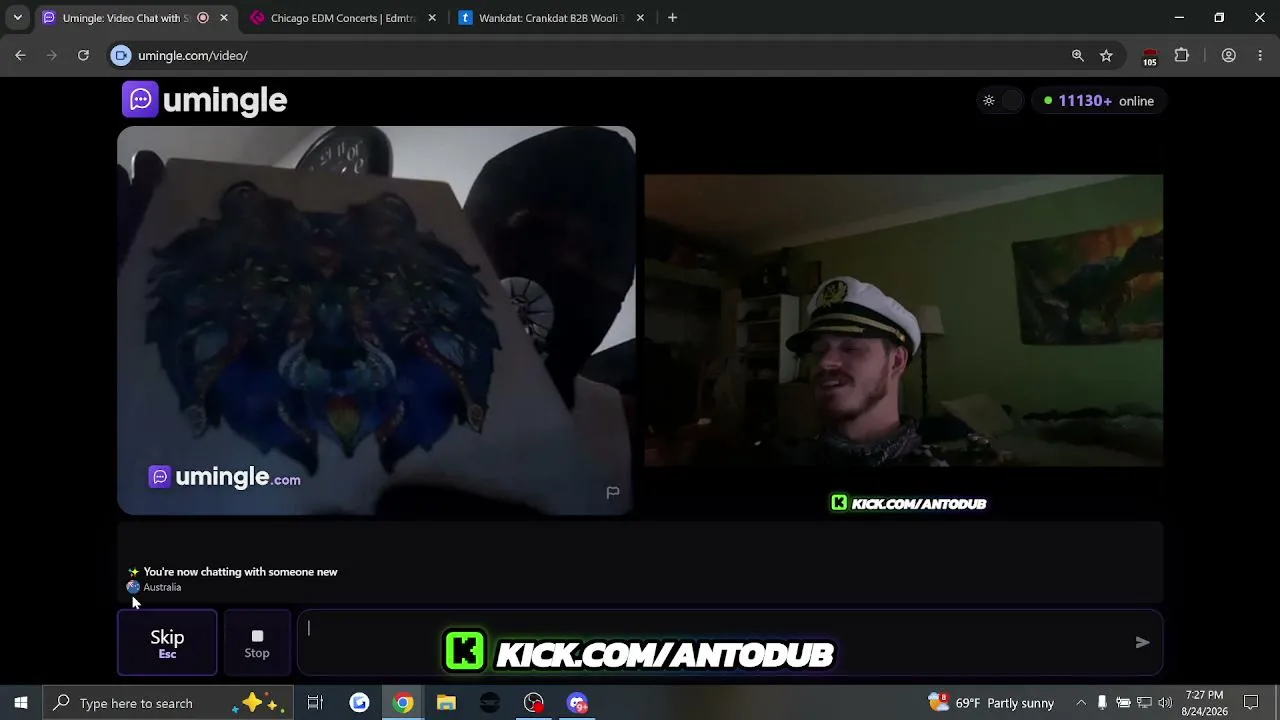The width and height of the screenshot is (1280, 720).
Task: Open the clock showing 7:27 PM
Action: pyautogui.click(x=1205, y=703)
